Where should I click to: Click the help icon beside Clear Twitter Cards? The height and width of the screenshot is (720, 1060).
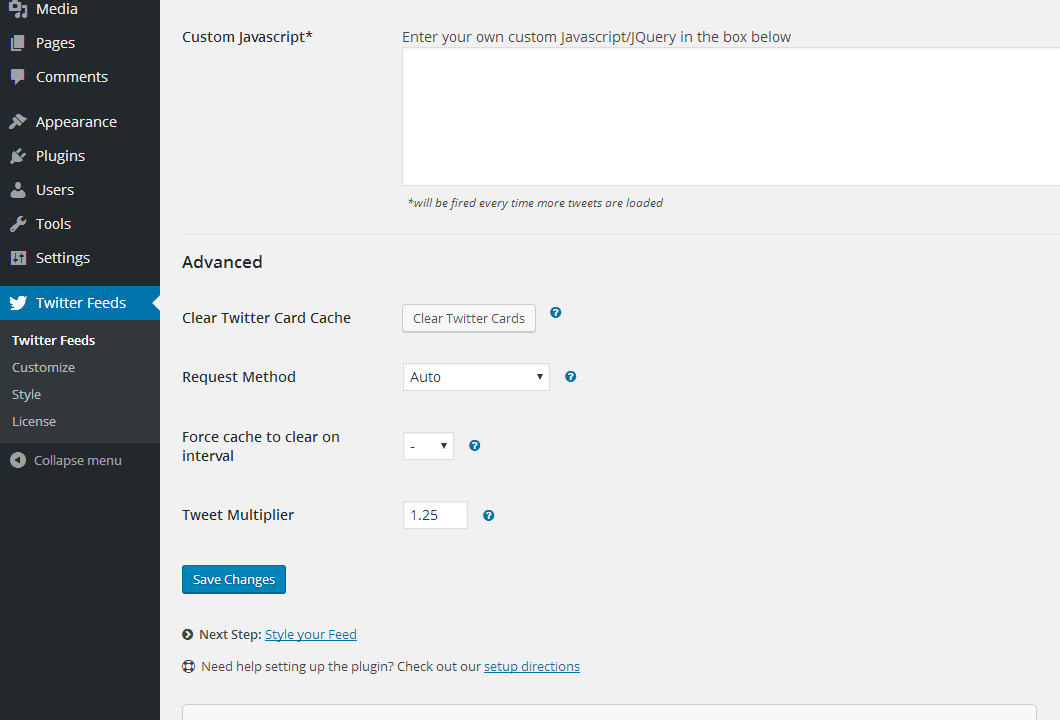tap(556, 313)
